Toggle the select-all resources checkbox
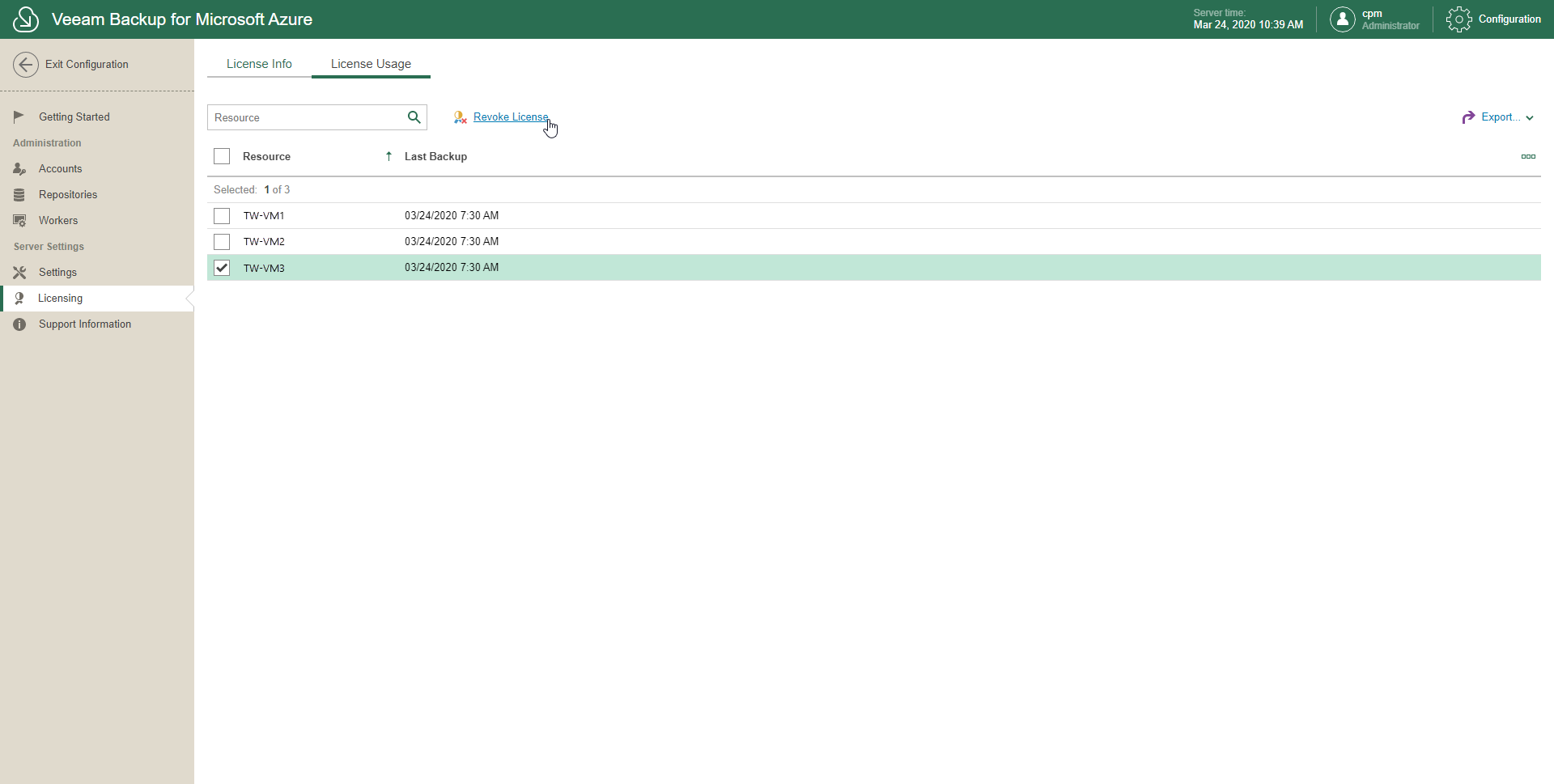 tap(222, 156)
